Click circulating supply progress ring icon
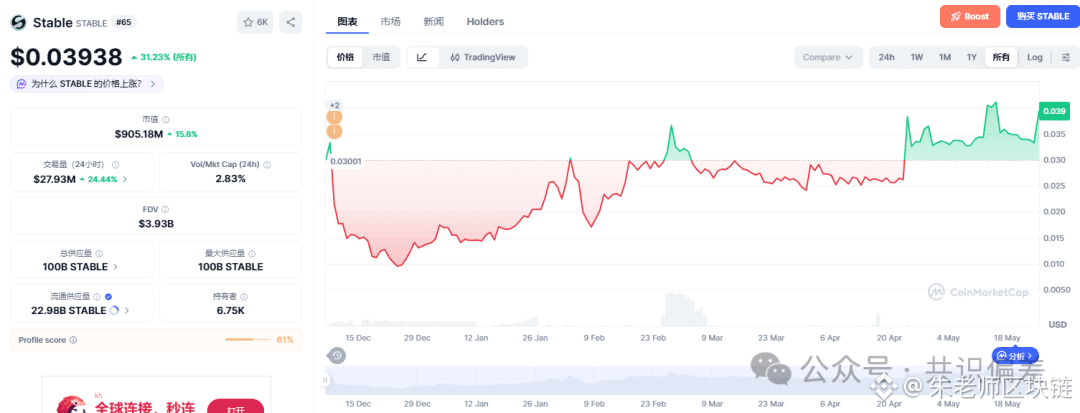1080x413 pixels. tap(114, 310)
